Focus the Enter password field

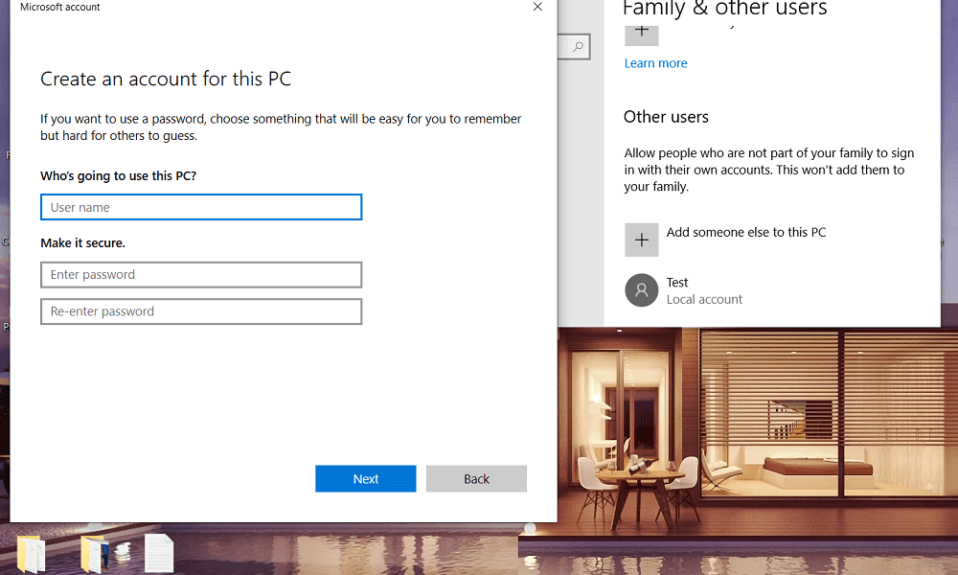(201, 275)
